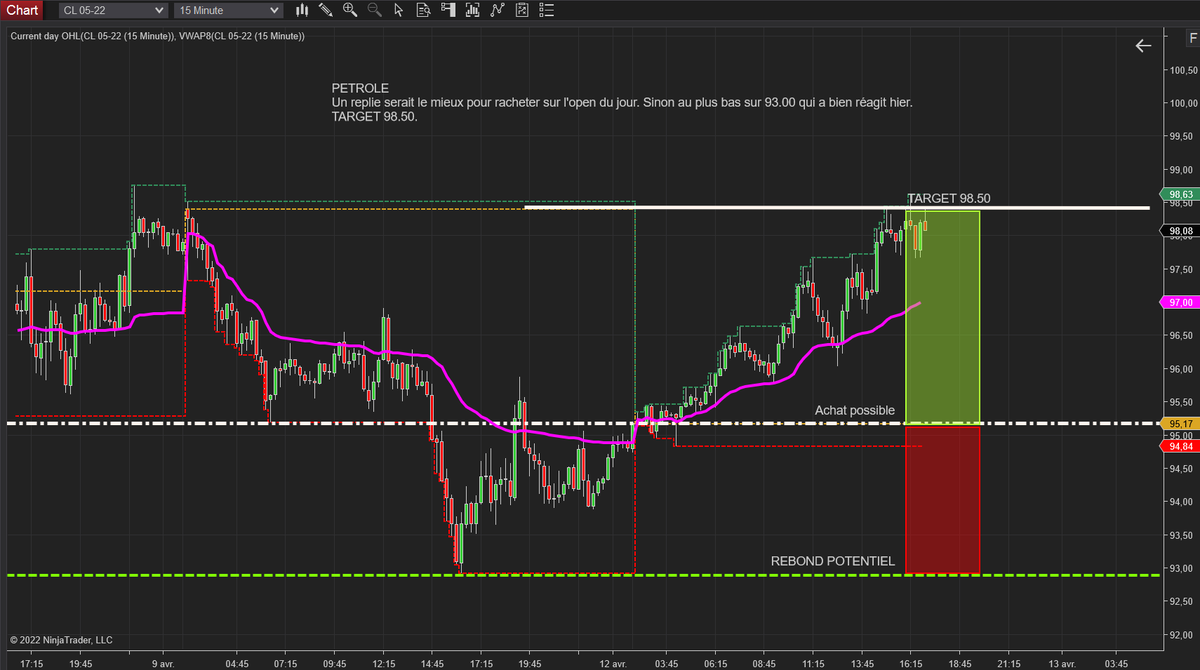
Task: Open the 15 Minute interval dropdown
Action: pos(228,10)
